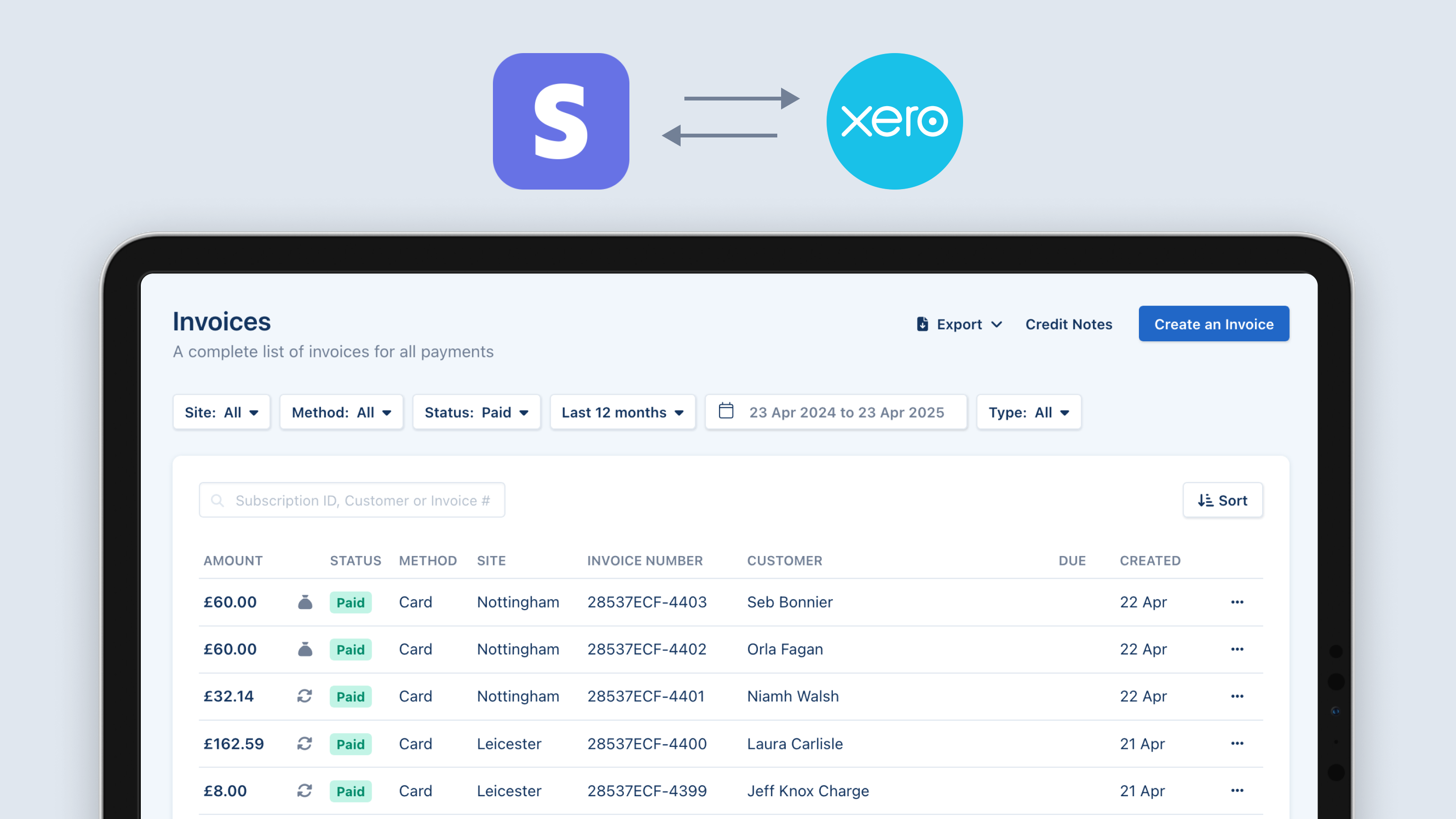Click the calendar icon in date range

[x=726, y=411]
